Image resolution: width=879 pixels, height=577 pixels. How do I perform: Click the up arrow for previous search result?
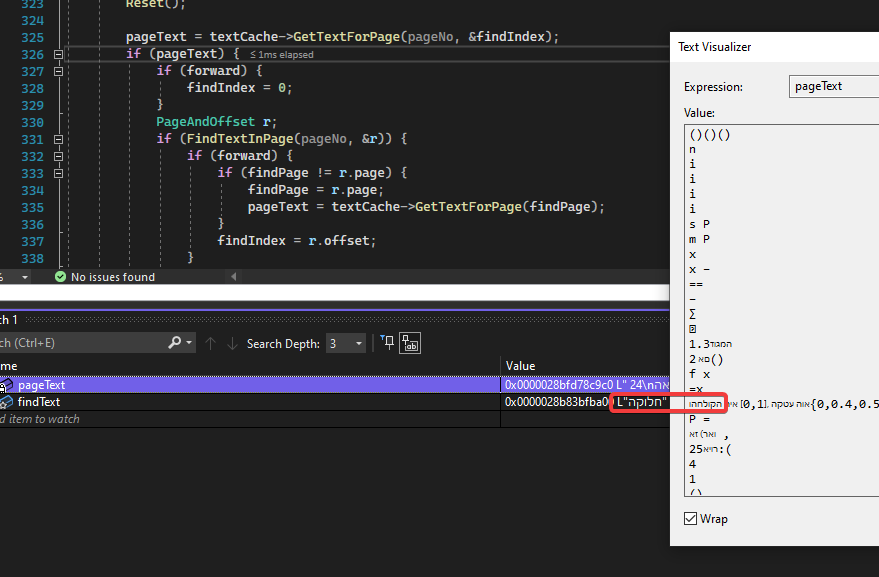click(x=211, y=343)
